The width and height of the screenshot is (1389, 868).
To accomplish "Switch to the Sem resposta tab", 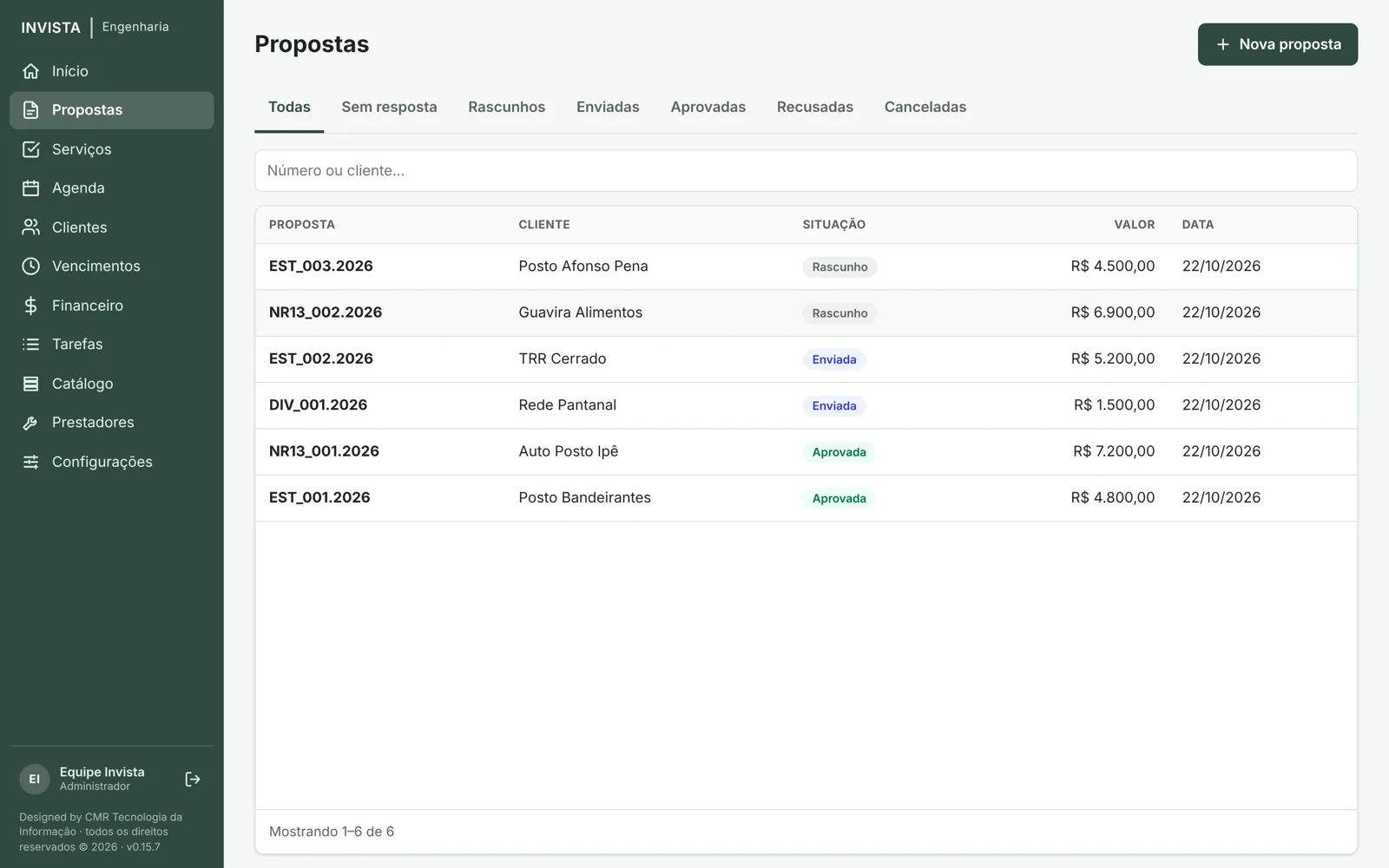I will click(389, 108).
